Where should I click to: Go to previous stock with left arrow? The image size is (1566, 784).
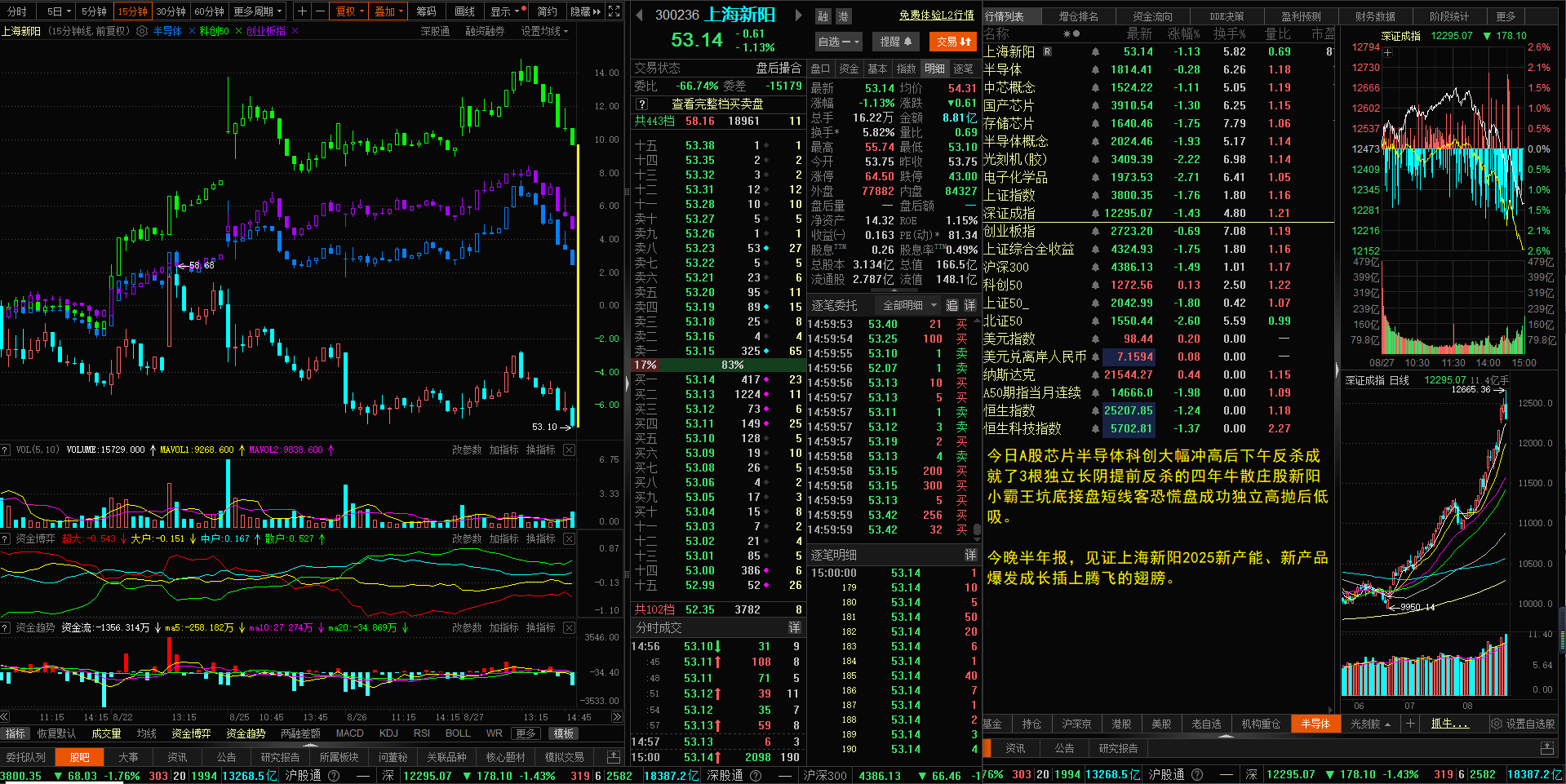pyautogui.click(x=639, y=15)
